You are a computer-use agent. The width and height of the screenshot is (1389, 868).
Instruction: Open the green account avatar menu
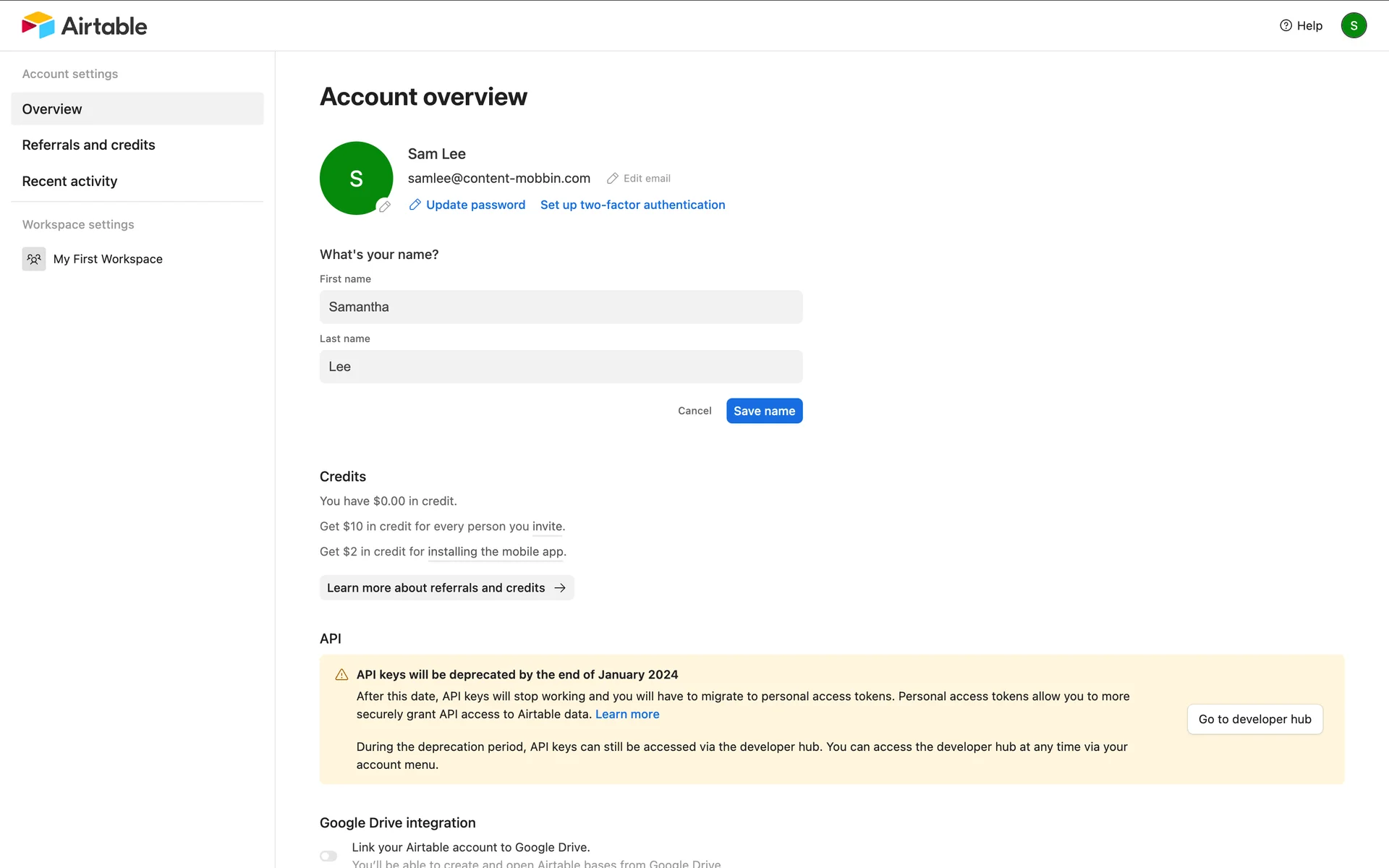pyautogui.click(x=1353, y=25)
